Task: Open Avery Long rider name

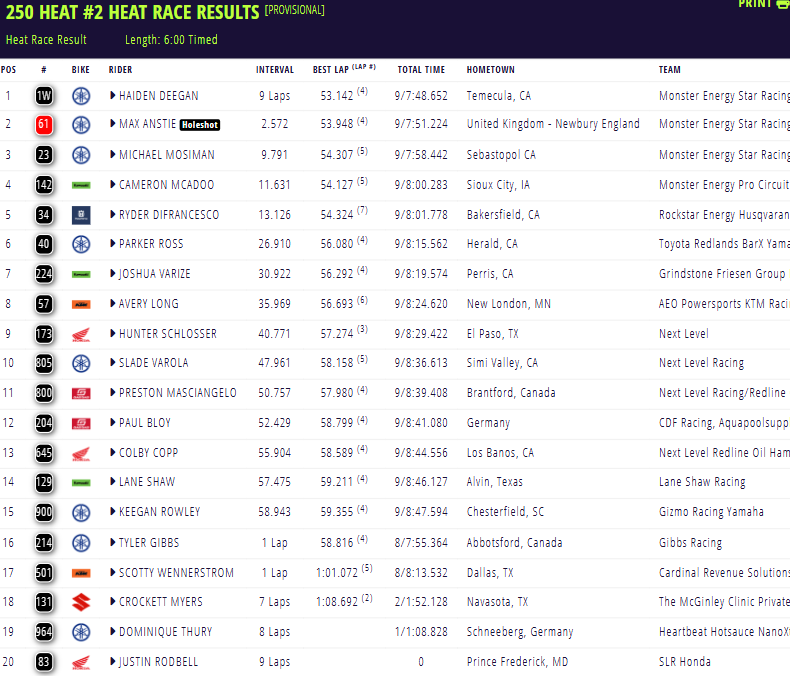Action: (x=149, y=304)
